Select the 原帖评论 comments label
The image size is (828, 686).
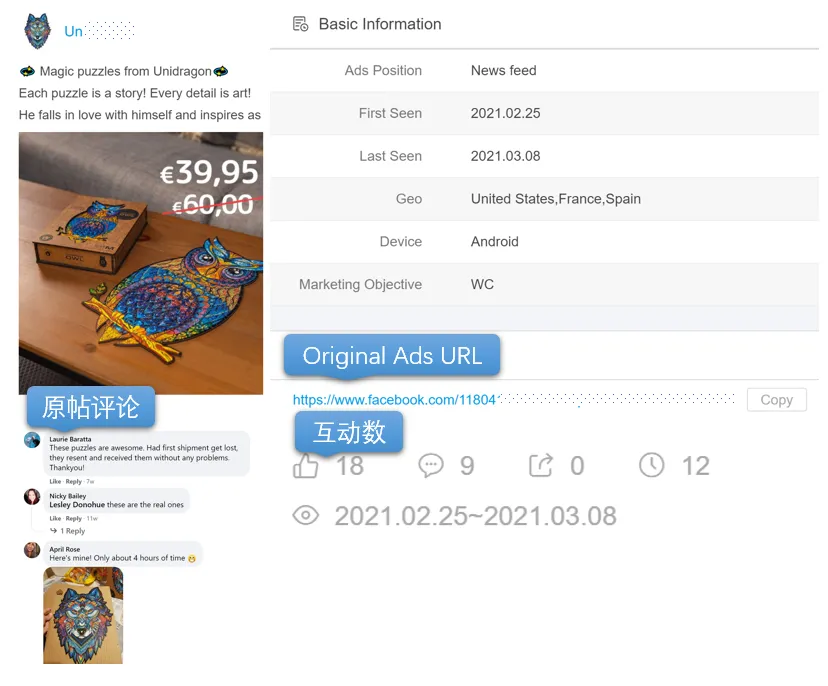pos(91,407)
